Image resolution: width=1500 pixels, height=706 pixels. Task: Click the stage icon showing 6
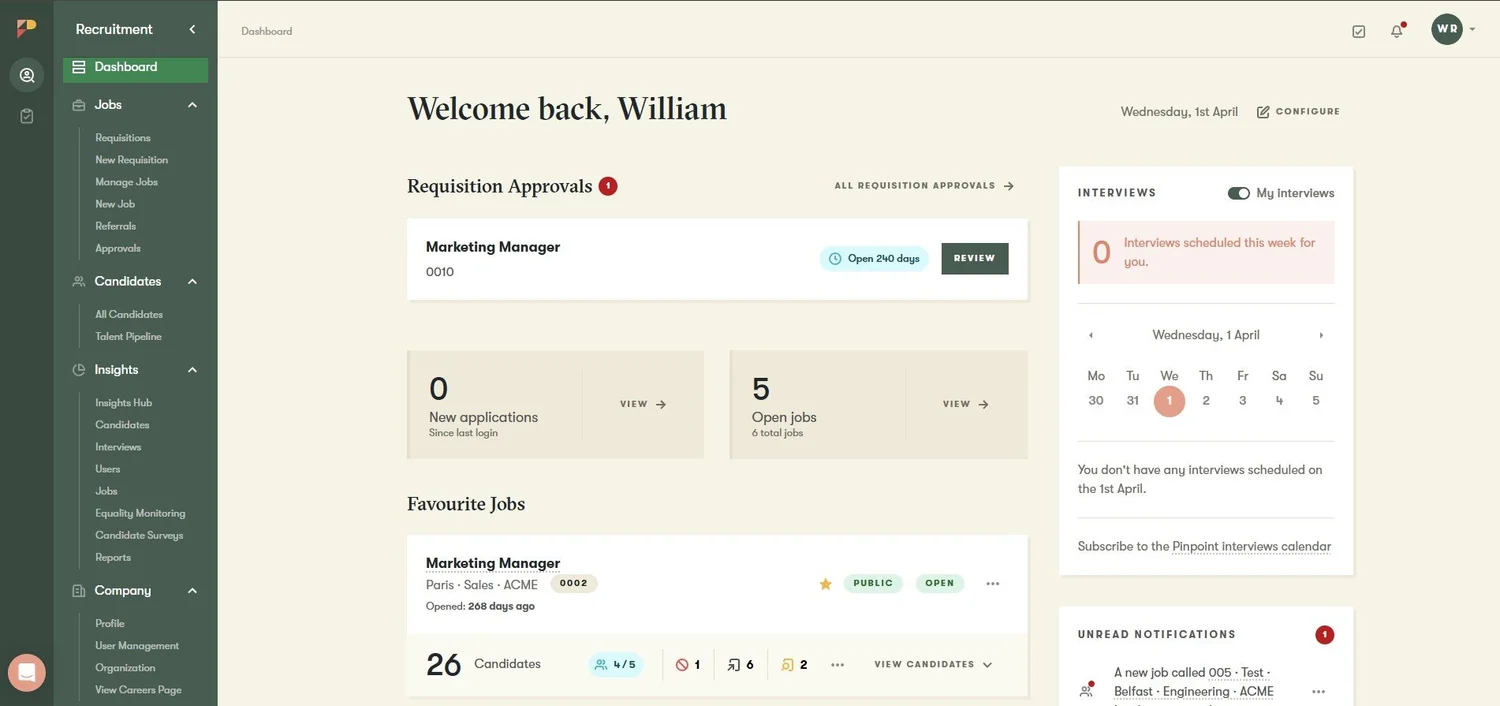click(x=734, y=665)
